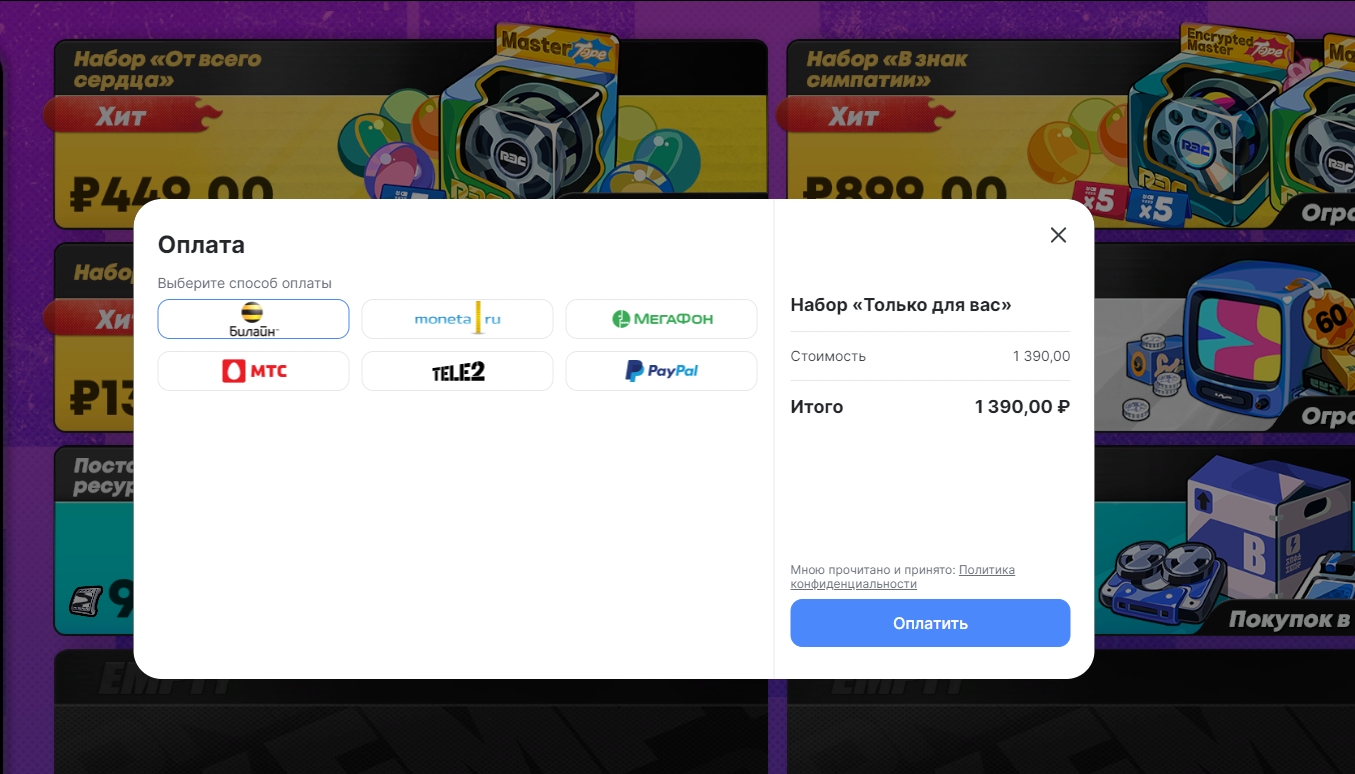Click the blue Оплатить button

click(x=930, y=623)
